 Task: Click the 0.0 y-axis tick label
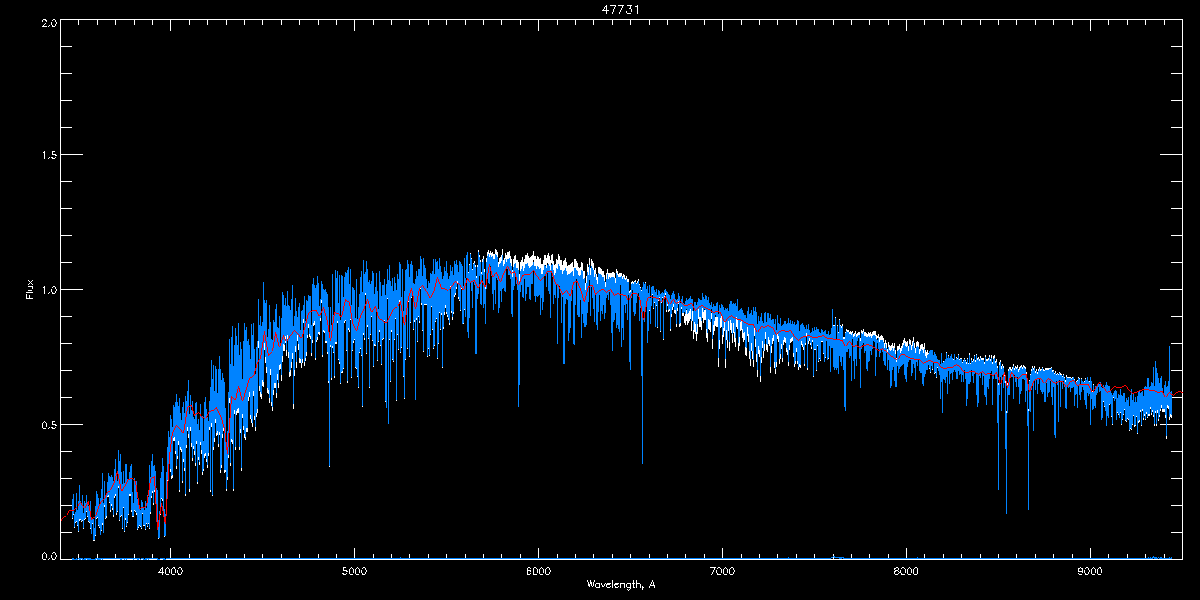[x=47, y=556]
